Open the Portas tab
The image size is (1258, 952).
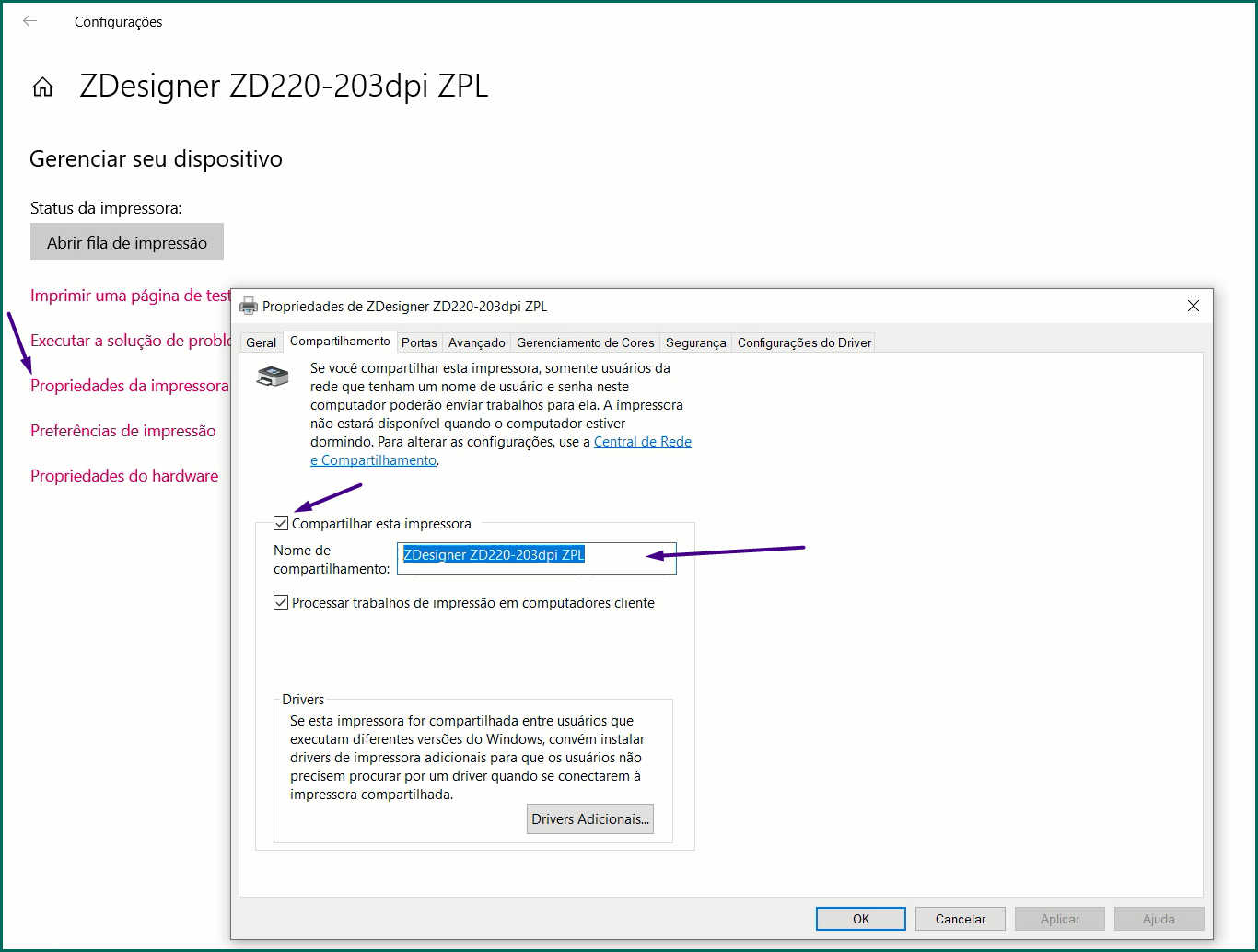pos(419,342)
